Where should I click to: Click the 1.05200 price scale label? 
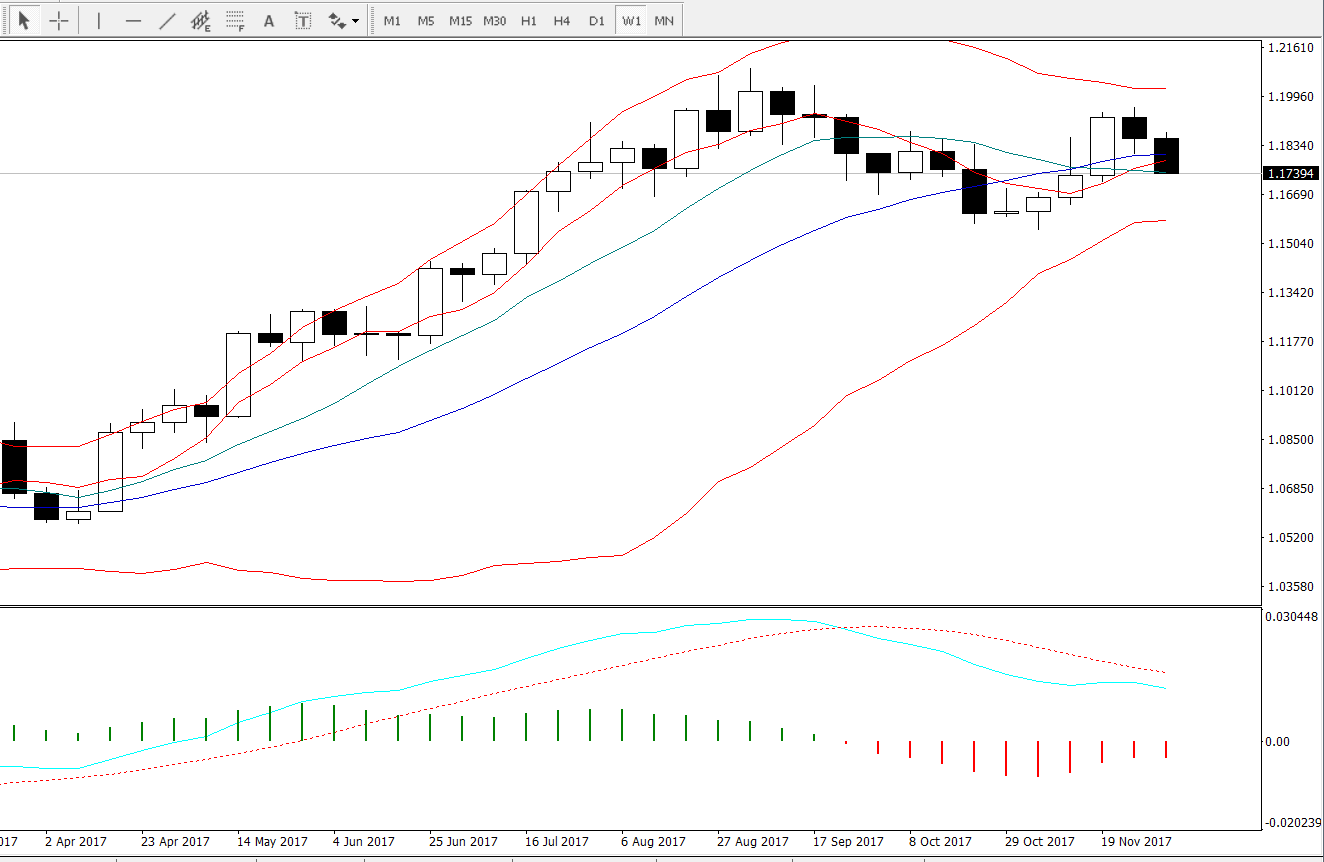tap(1290, 537)
